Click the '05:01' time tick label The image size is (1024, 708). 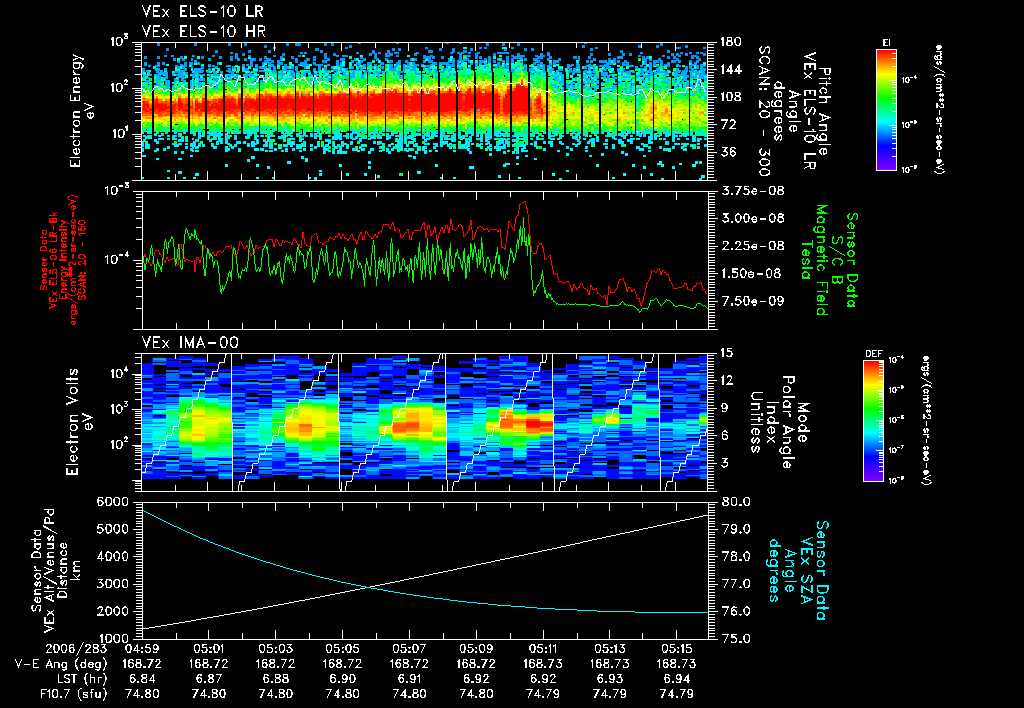click(x=209, y=649)
